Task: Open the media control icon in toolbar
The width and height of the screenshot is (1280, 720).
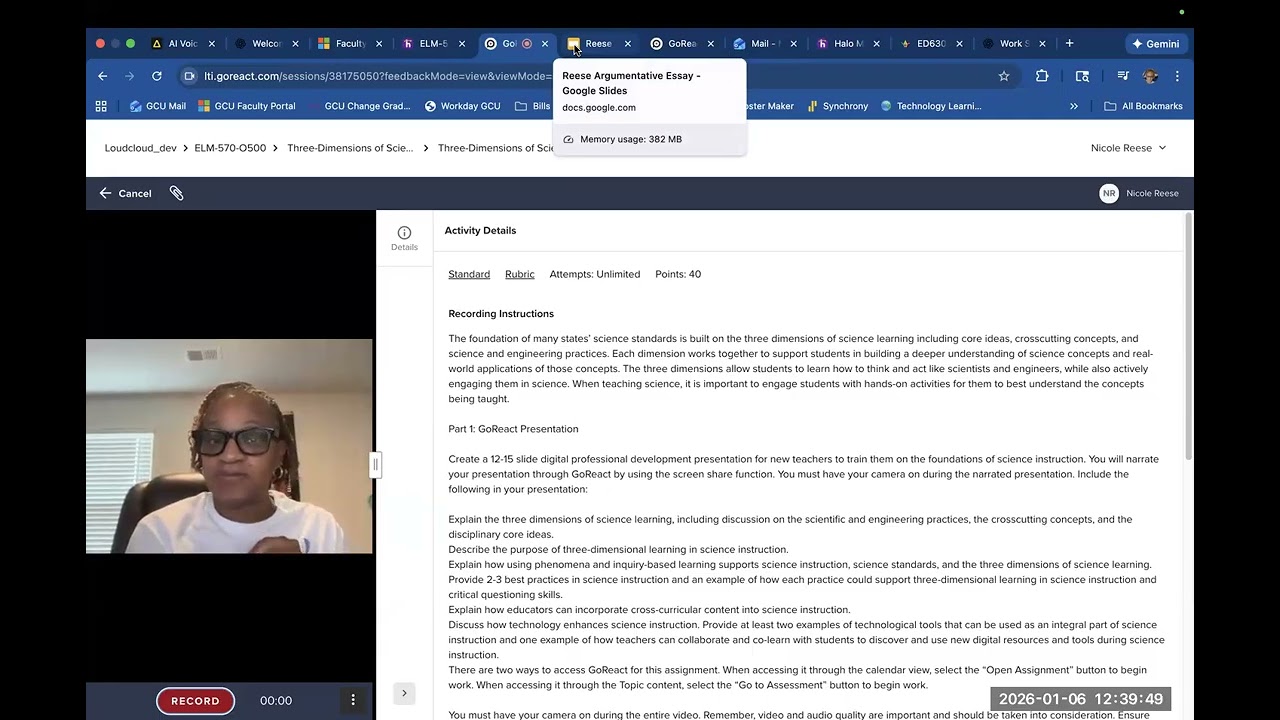Action: [1123, 76]
